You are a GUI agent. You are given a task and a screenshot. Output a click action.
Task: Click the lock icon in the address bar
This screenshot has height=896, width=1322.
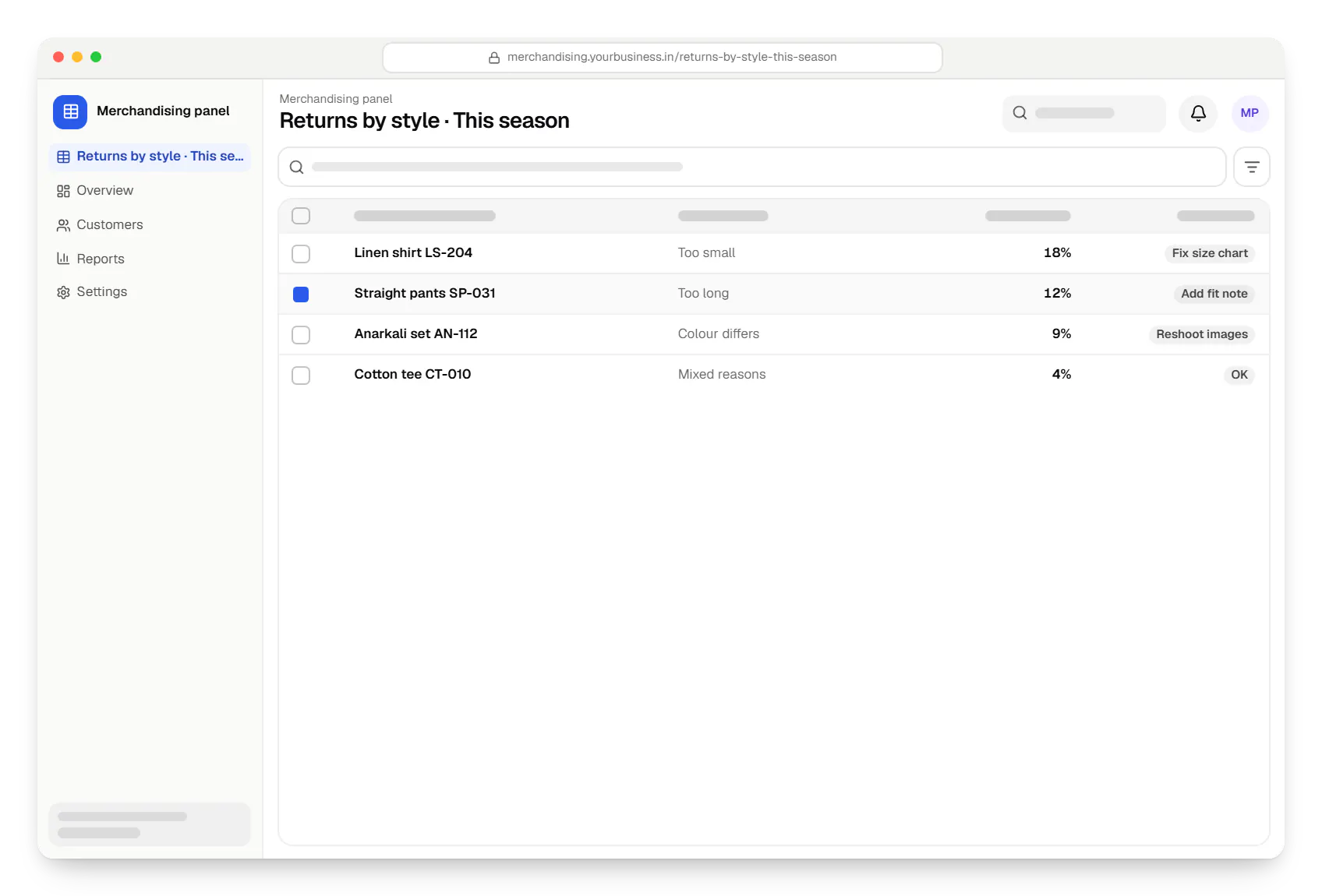pos(494,58)
